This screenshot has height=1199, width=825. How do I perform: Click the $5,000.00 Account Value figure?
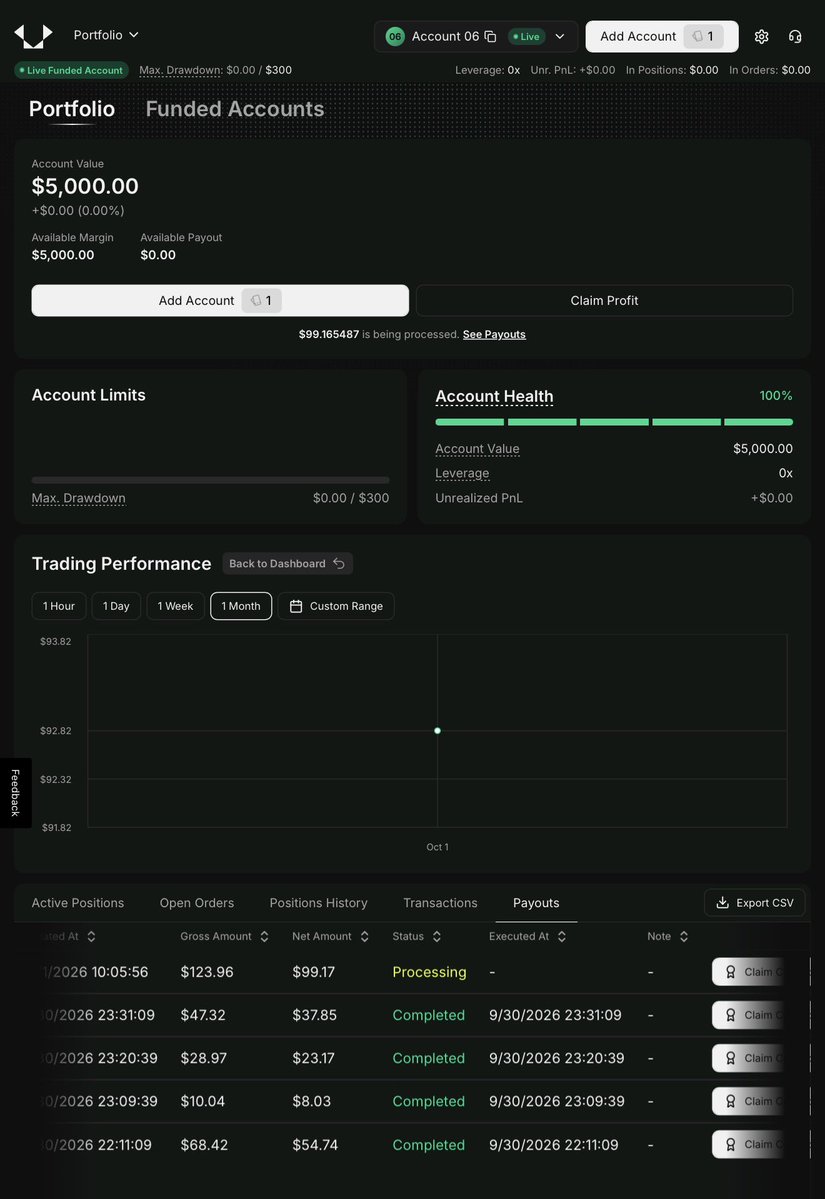[85, 187]
